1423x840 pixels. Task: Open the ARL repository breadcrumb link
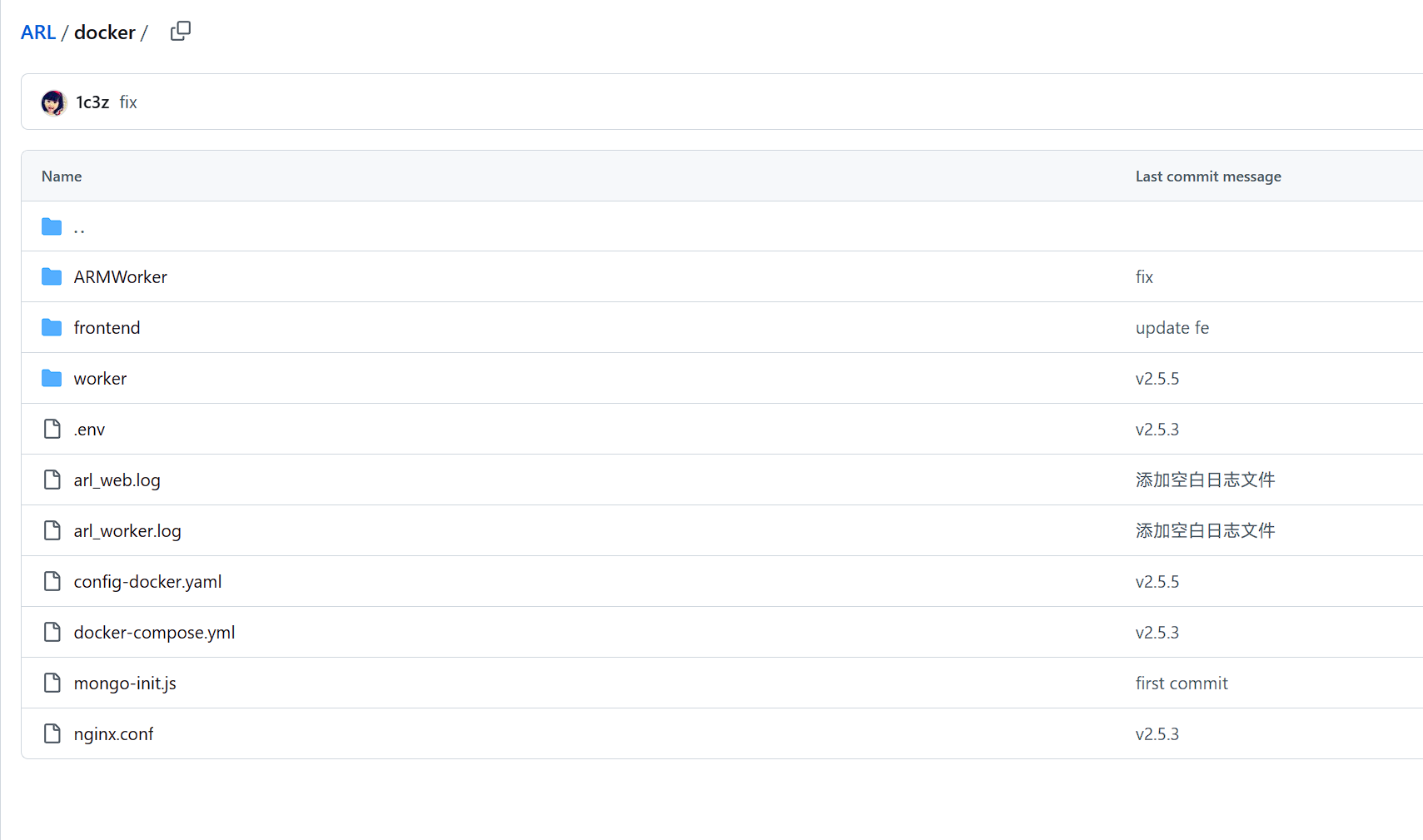click(38, 32)
